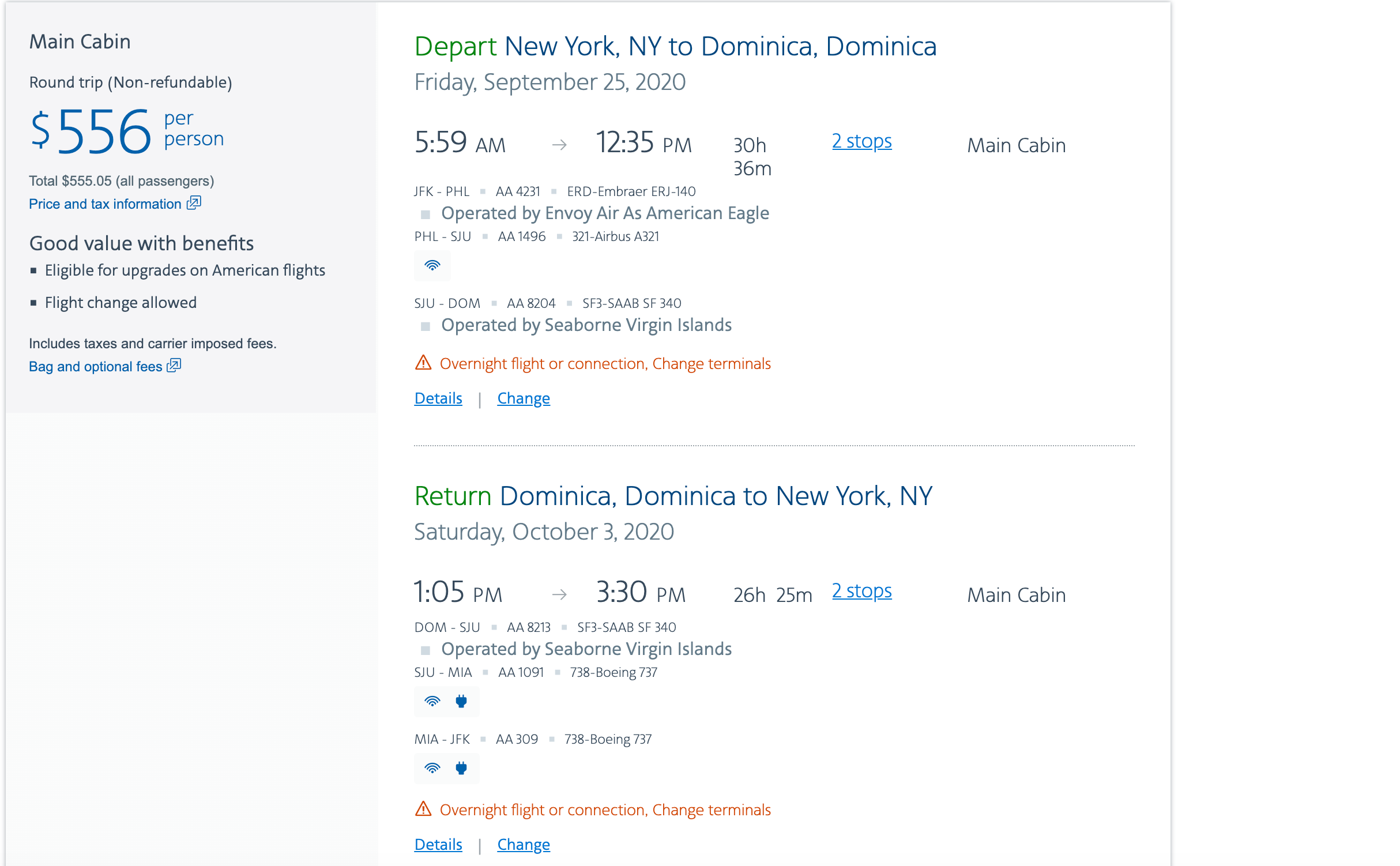Click Wi-Fi icon for PHL - SJU flight

(x=432, y=265)
